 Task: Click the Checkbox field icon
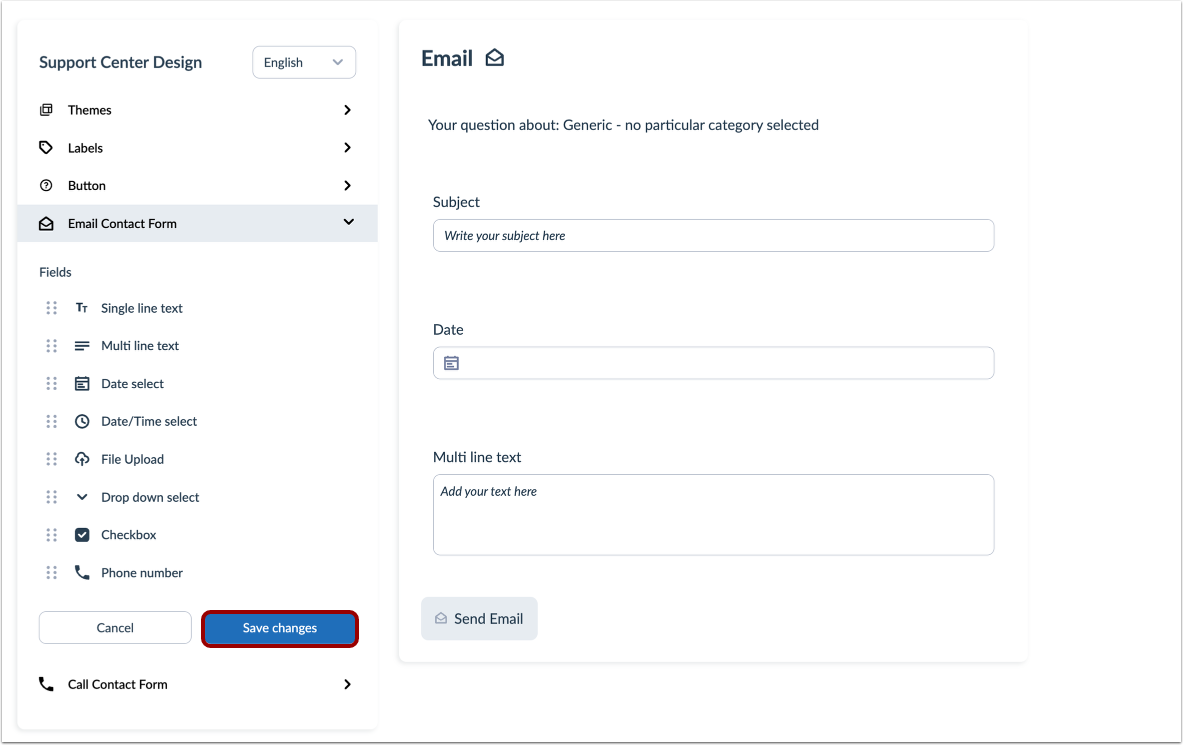81,534
